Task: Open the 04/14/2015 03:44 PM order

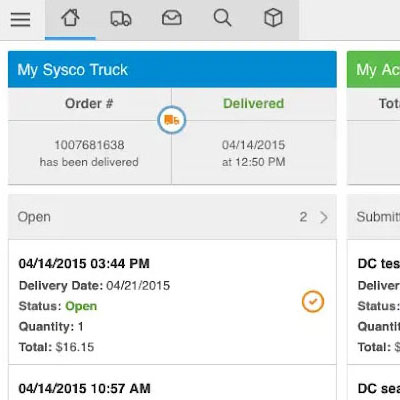Action: coord(172,302)
